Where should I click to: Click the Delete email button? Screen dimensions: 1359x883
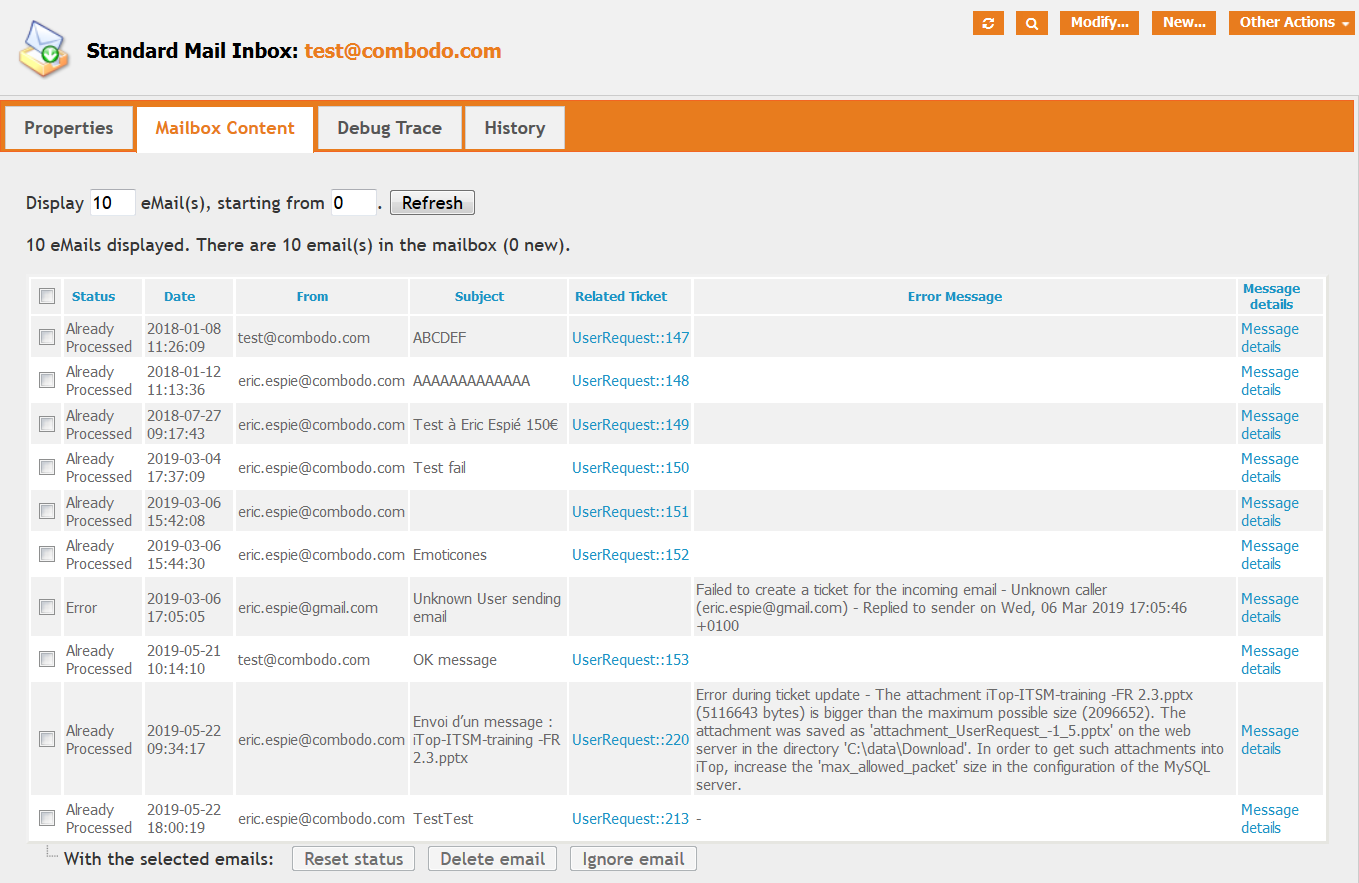492,858
